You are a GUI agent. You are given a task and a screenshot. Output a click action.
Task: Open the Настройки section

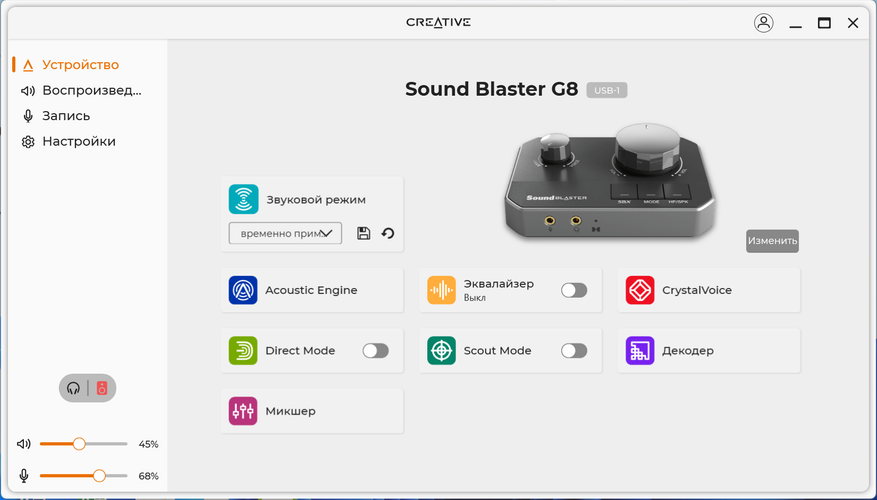click(x=79, y=141)
